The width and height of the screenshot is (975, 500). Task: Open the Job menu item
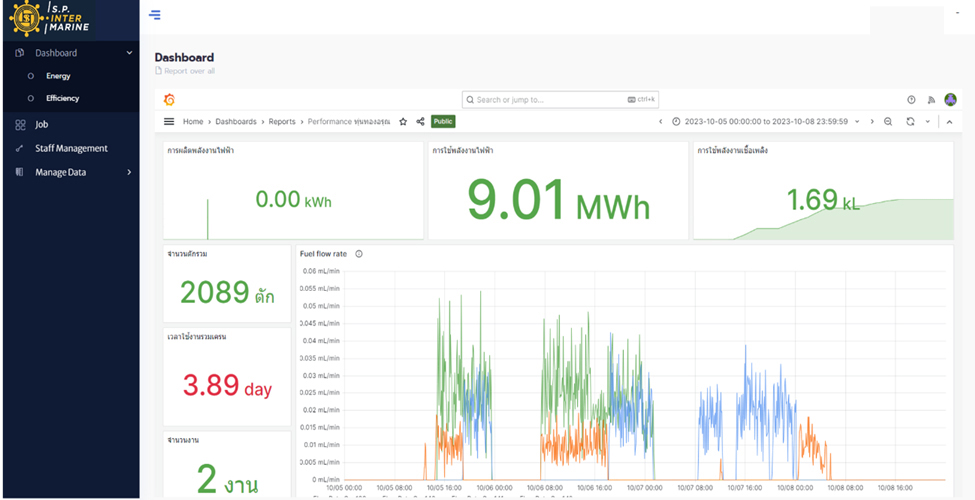tap(42, 125)
